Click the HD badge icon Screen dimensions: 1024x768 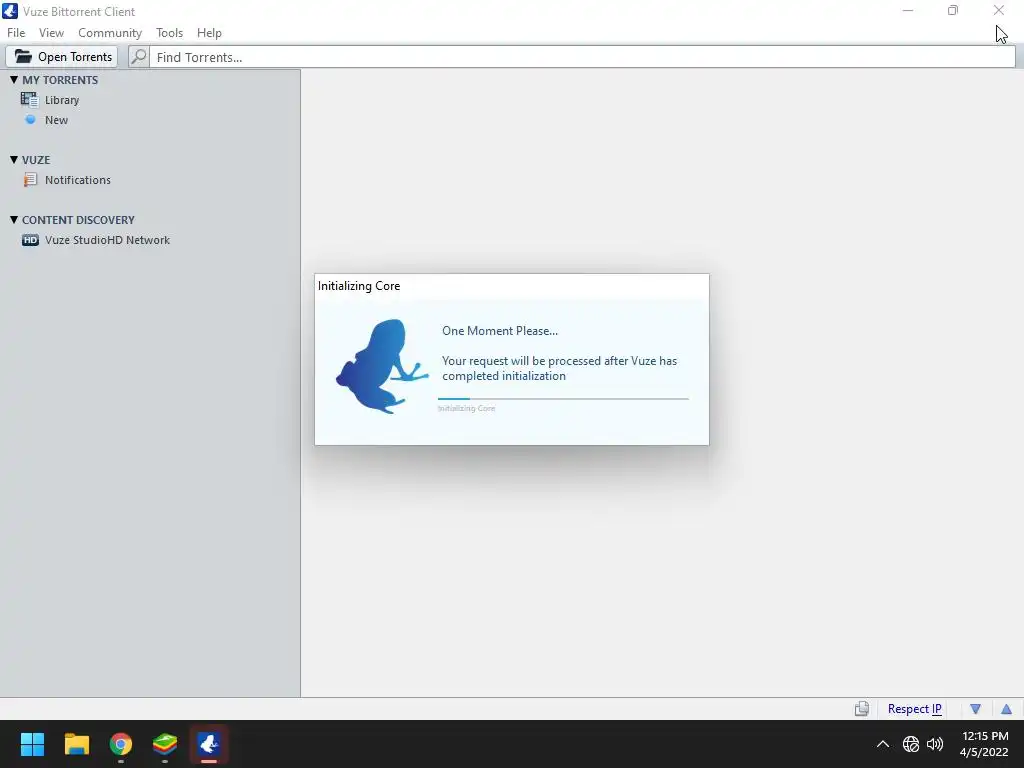[30, 240]
